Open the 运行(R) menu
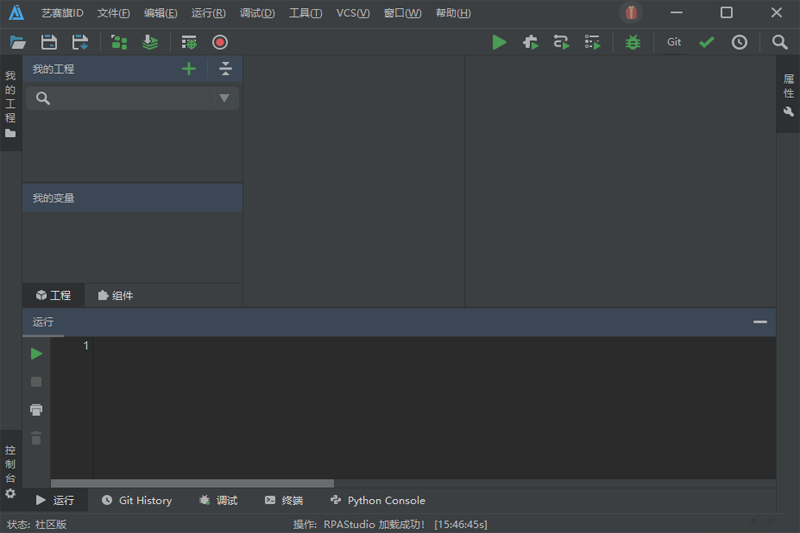Viewport: 800px width, 533px height. [208, 13]
